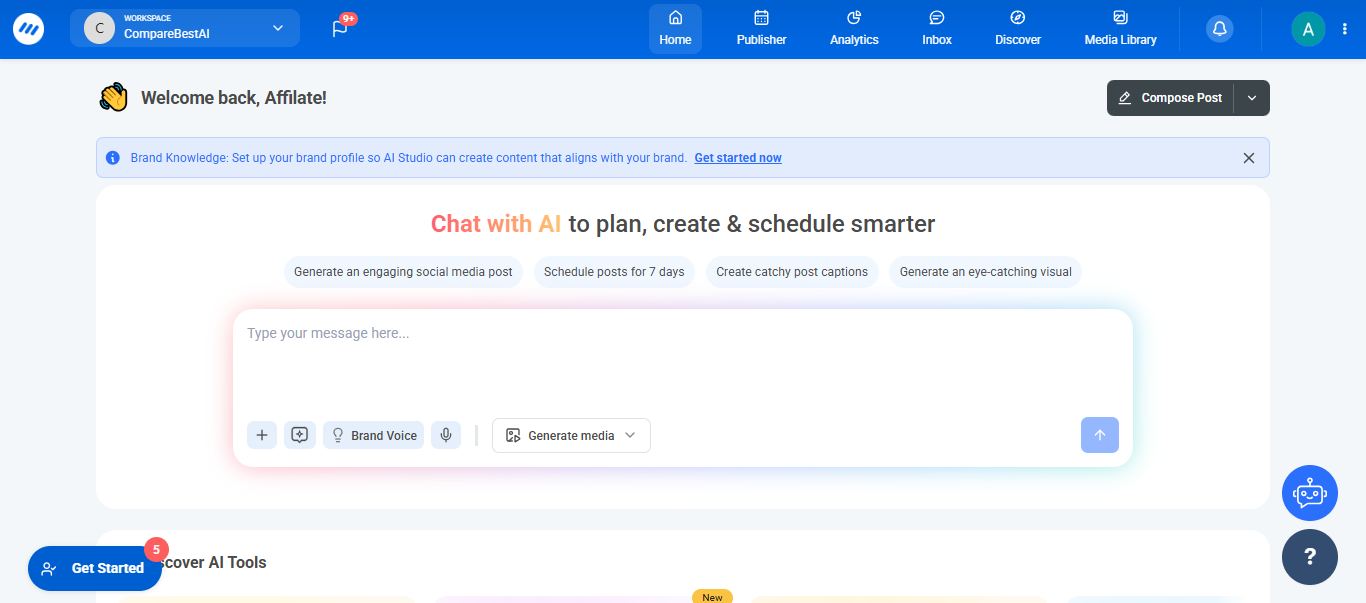Dismiss the Brand Knowledge banner
Viewport: 1366px width, 603px height.
tap(1248, 158)
